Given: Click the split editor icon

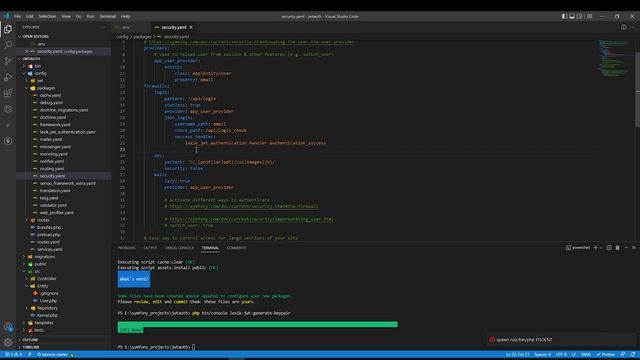Looking at the screenshot, I should (x=623, y=27).
